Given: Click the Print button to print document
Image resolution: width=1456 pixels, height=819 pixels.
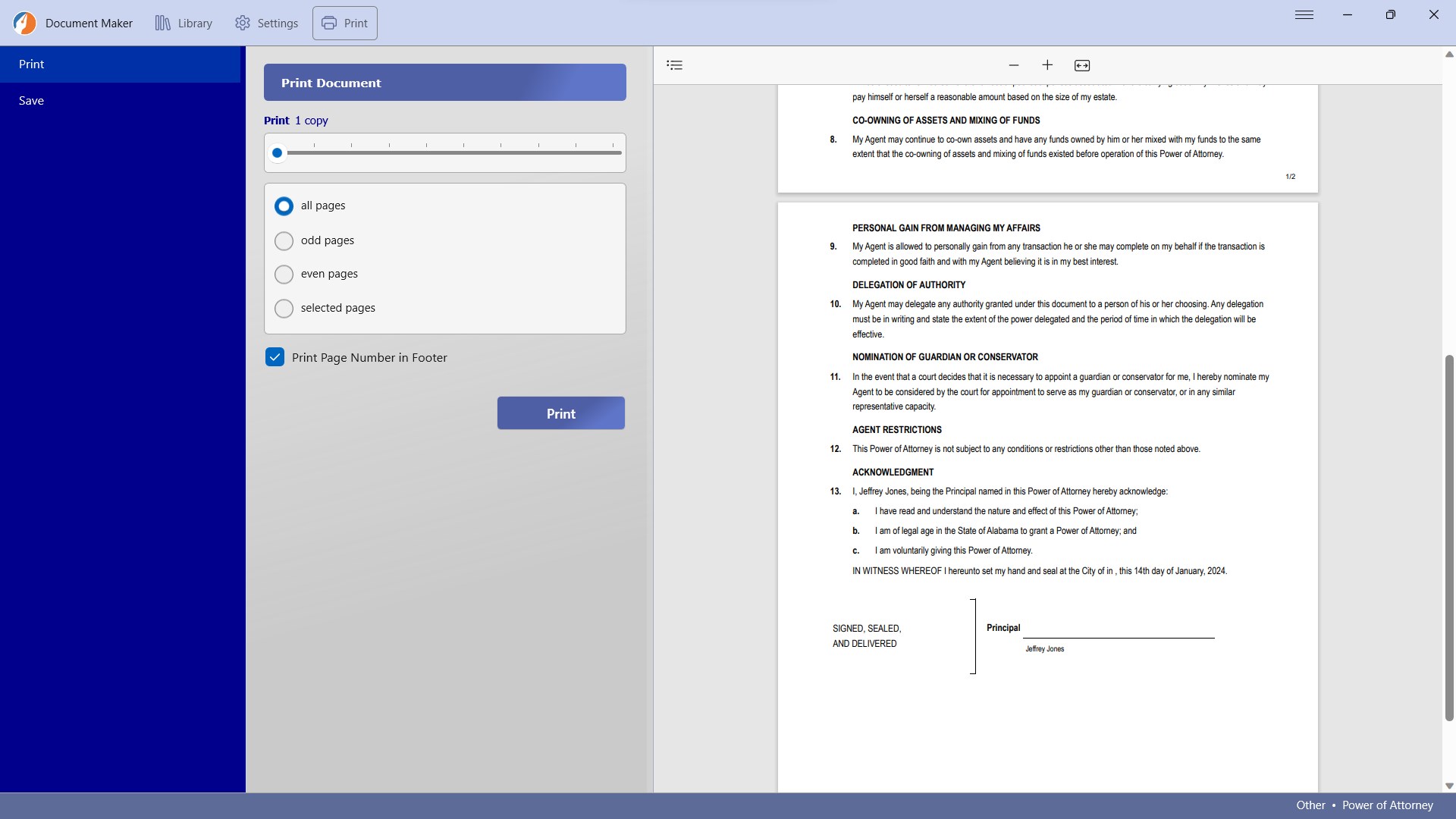Looking at the screenshot, I should (560, 413).
